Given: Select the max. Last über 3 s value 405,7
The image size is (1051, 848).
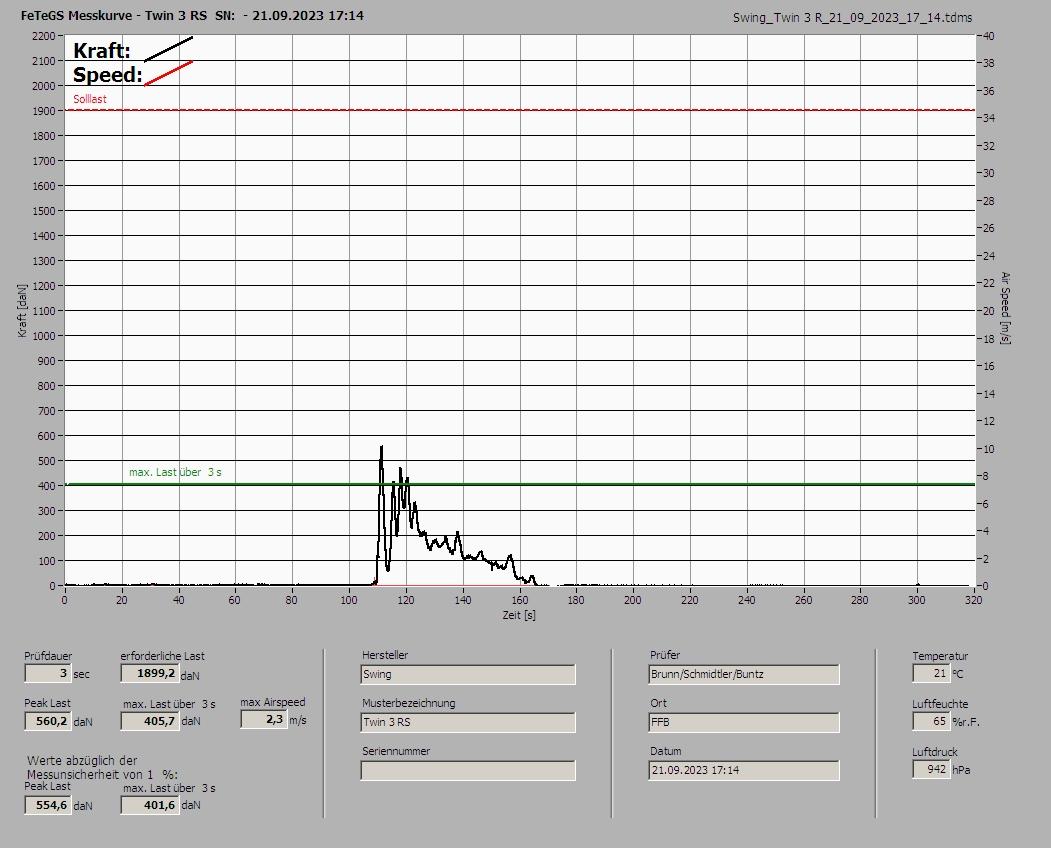Looking at the screenshot, I should point(149,721).
